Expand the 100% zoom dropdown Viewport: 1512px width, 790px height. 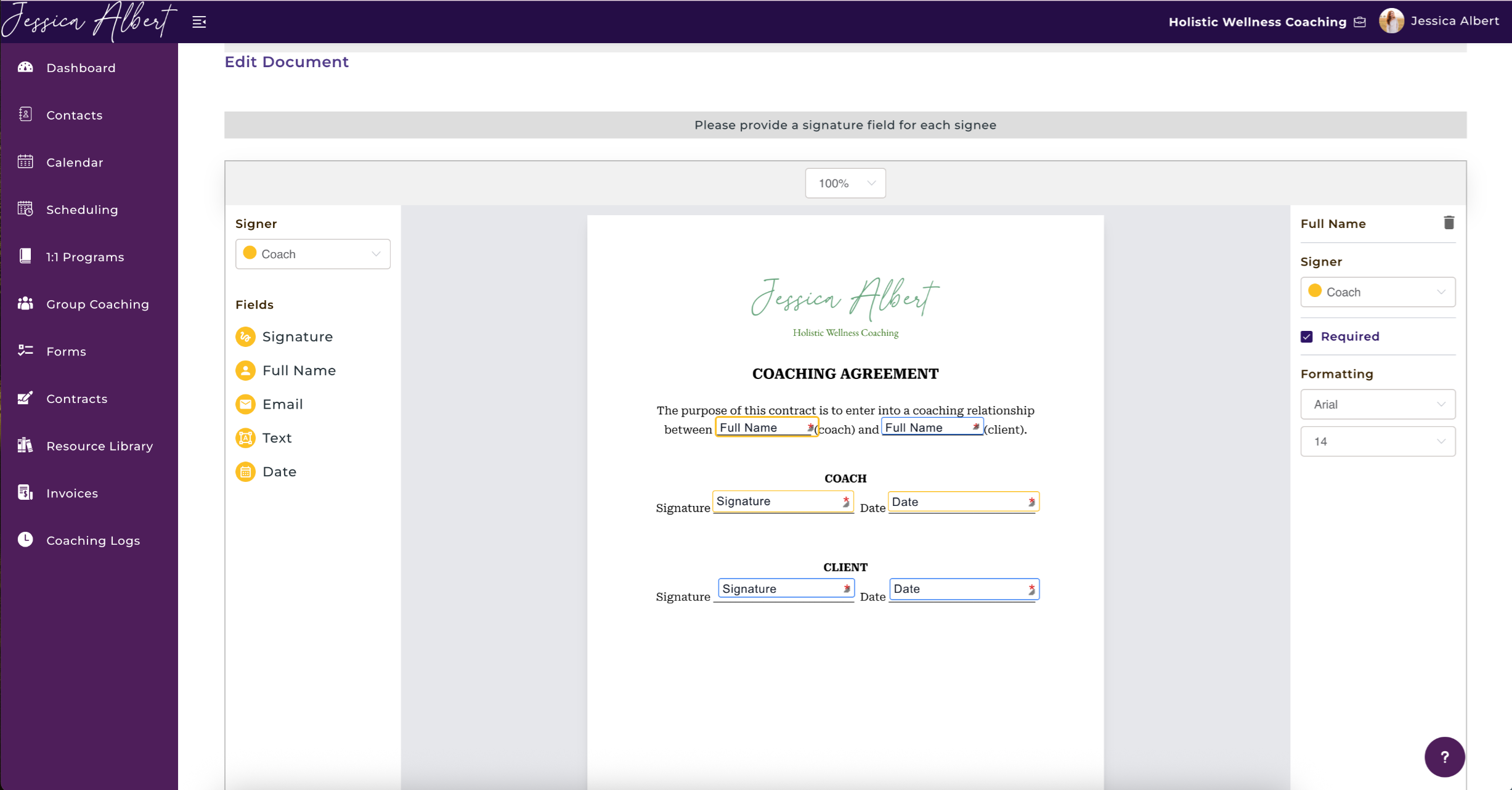tap(845, 183)
